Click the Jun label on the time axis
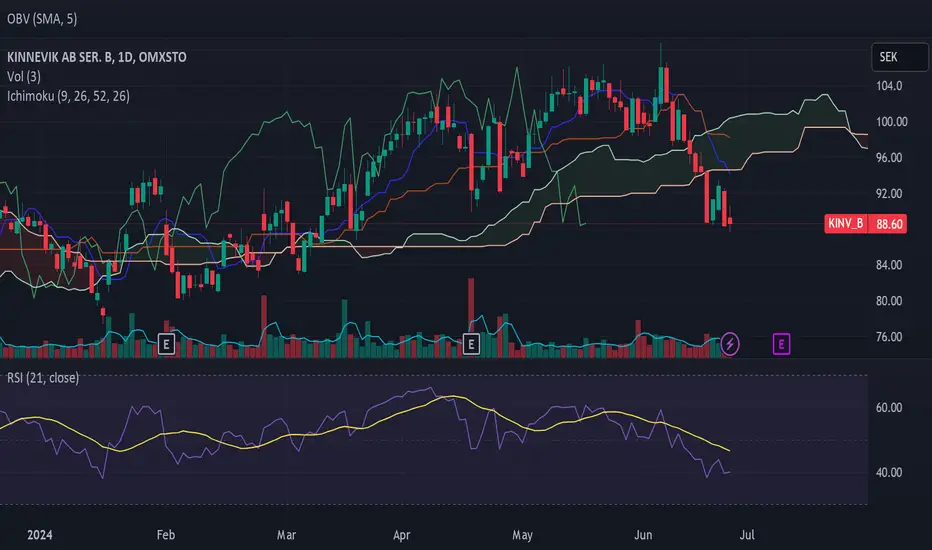The image size is (932, 550). pos(643,535)
